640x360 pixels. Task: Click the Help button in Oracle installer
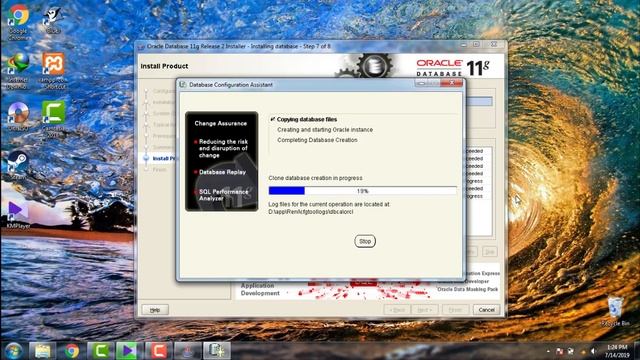point(155,310)
